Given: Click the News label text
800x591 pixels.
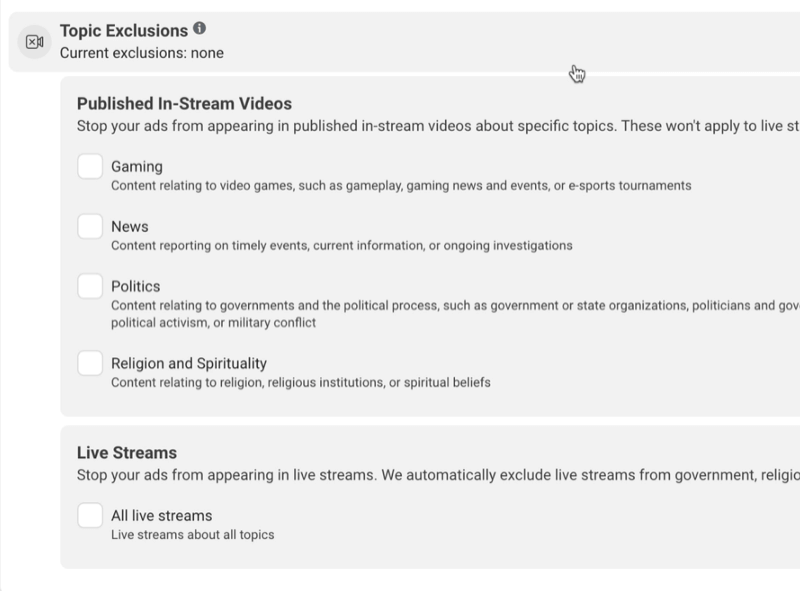Looking at the screenshot, I should pos(130,227).
